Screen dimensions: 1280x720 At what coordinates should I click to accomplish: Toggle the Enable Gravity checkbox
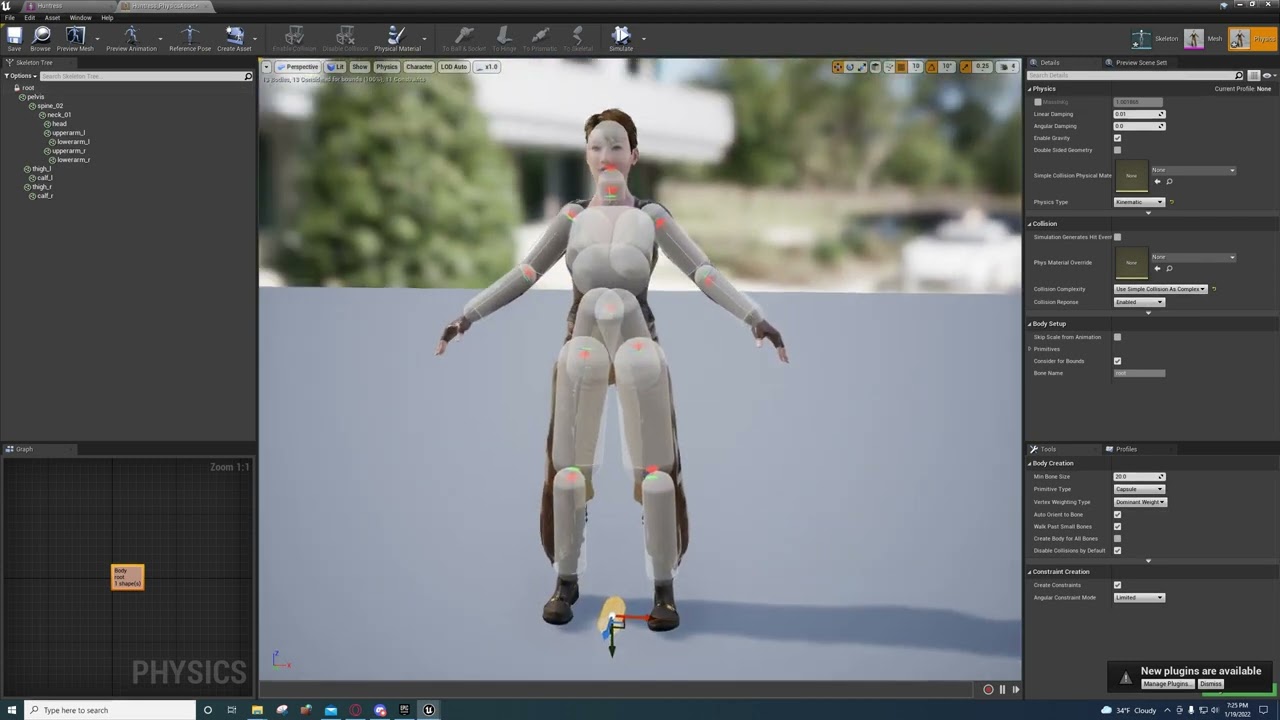1117,138
